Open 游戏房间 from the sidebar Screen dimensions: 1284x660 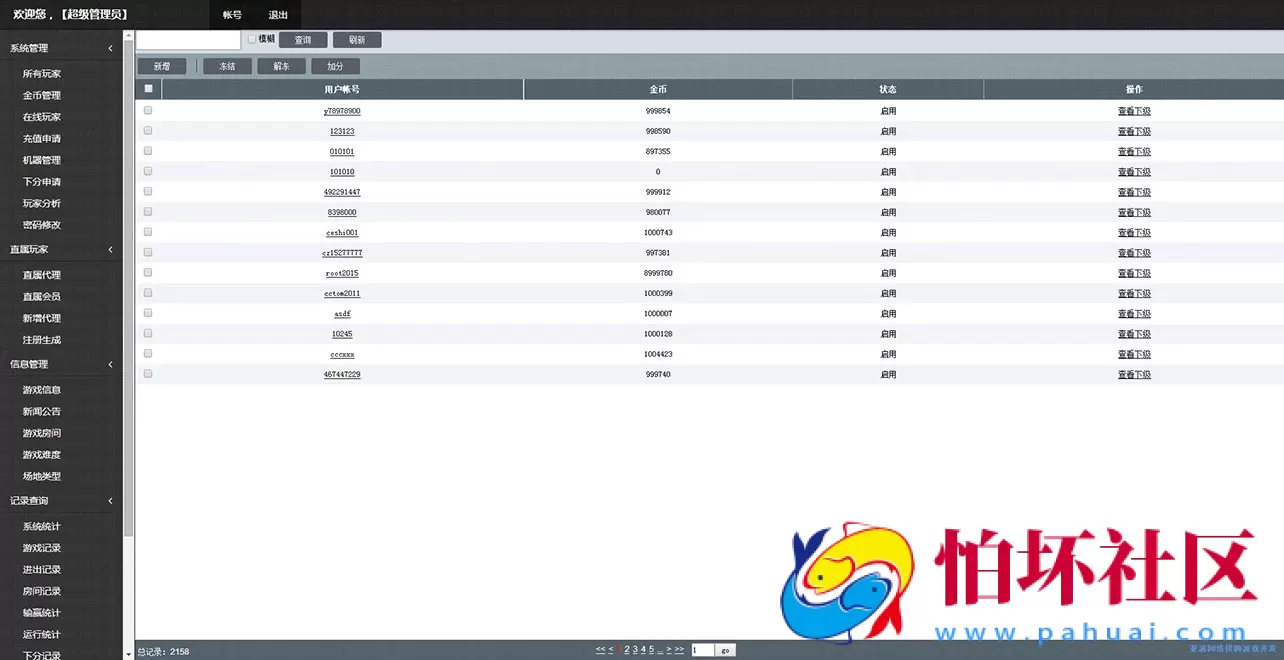(42, 433)
